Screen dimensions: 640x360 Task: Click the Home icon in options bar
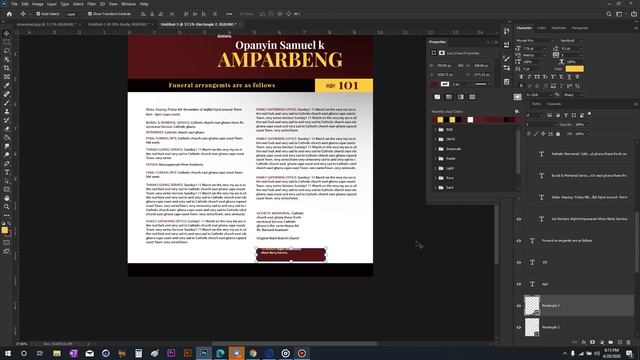9,14
